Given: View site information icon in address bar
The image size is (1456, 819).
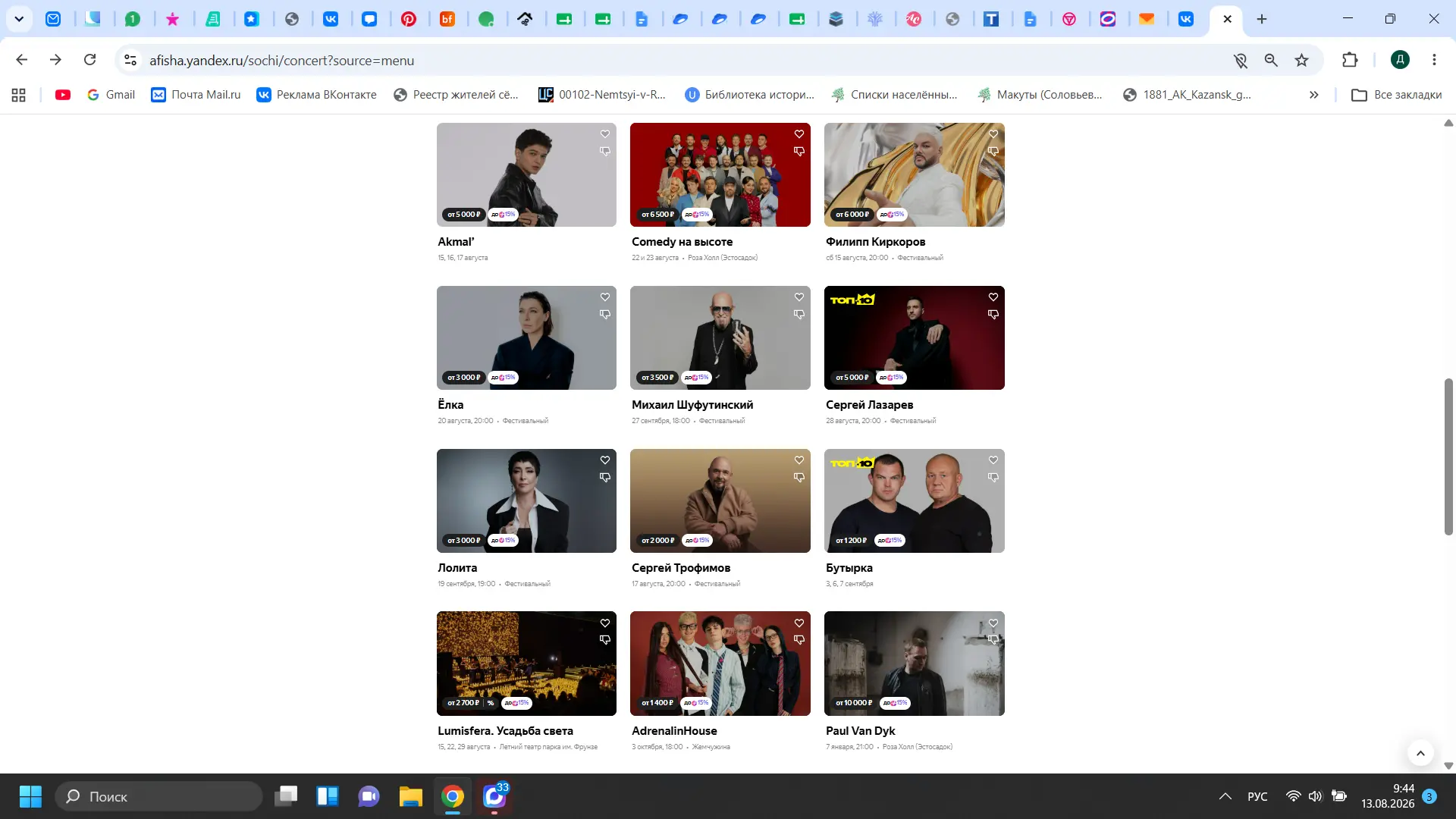Looking at the screenshot, I should tap(130, 60).
